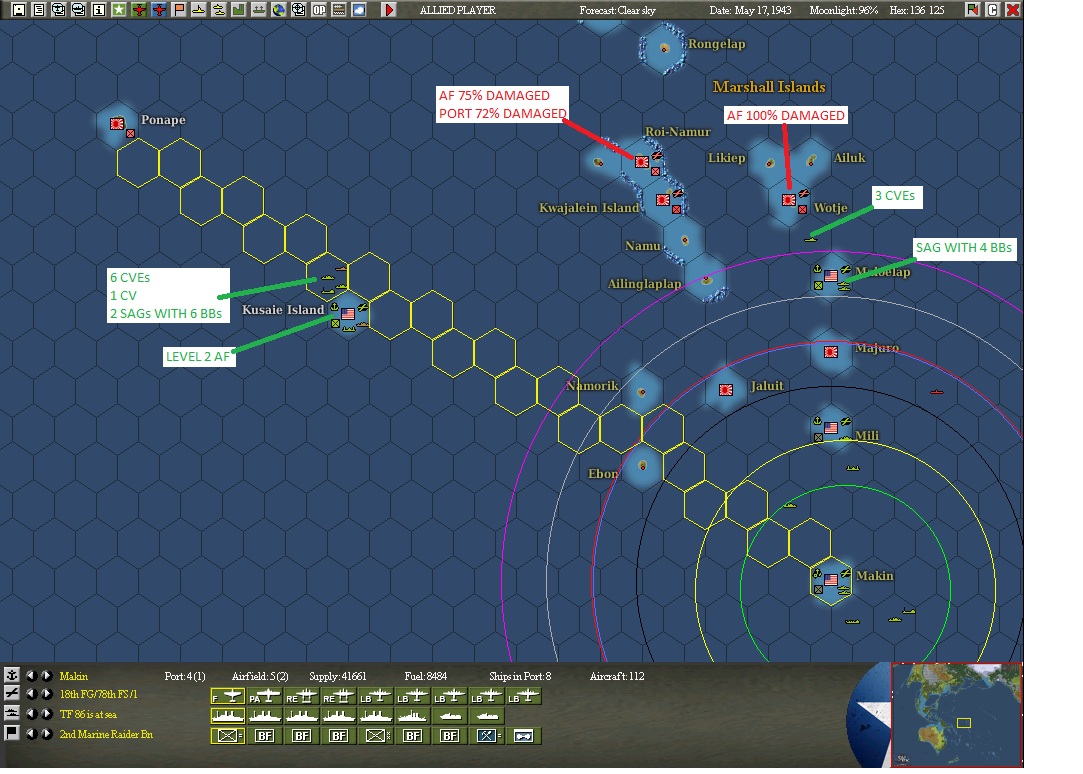Go to next base after Makin
This screenshot has width=1083, height=774.
[x=46, y=675]
